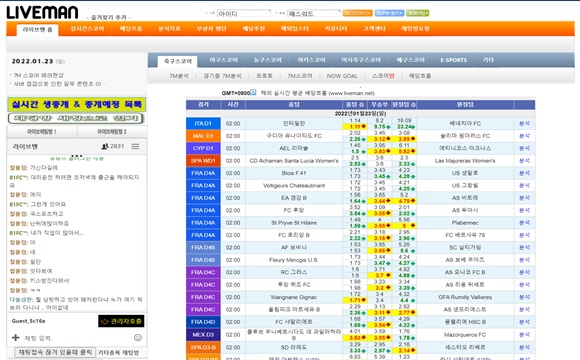This screenshot has height=360, width=580.
Task: Select the SPA WD1 league badge
Action: point(203,161)
